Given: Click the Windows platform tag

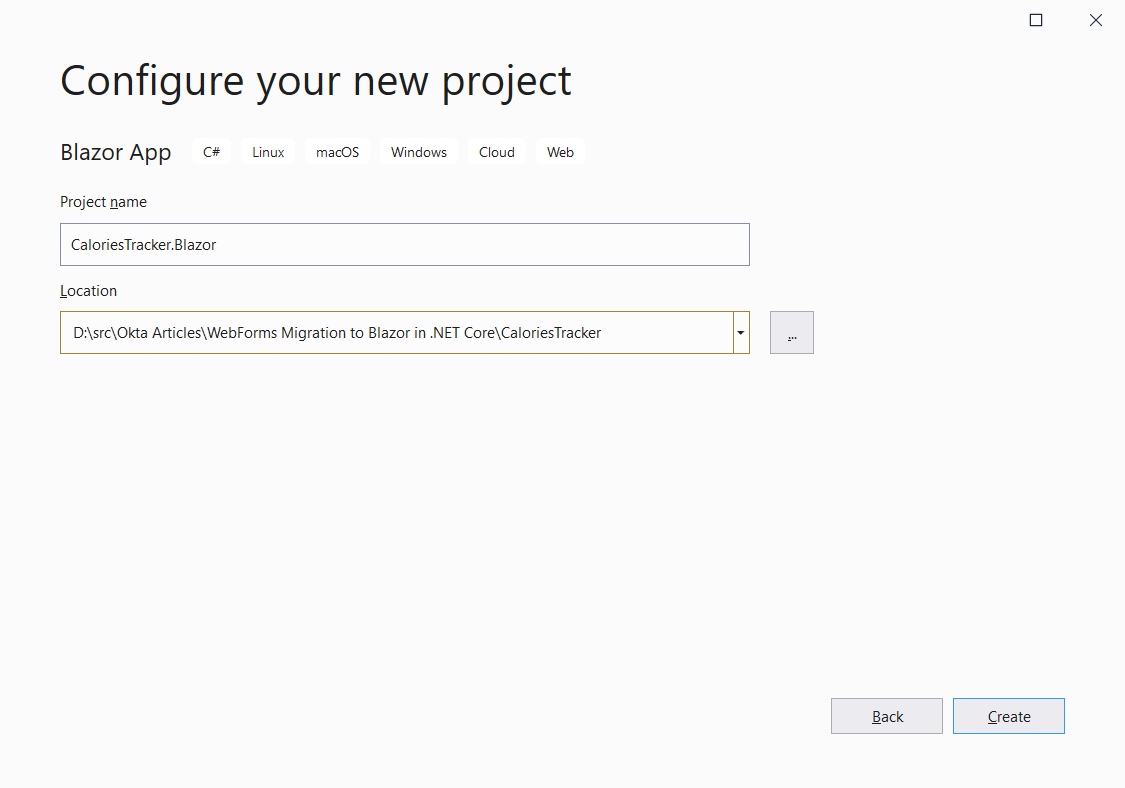Looking at the screenshot, I should (x=418, y=152).
